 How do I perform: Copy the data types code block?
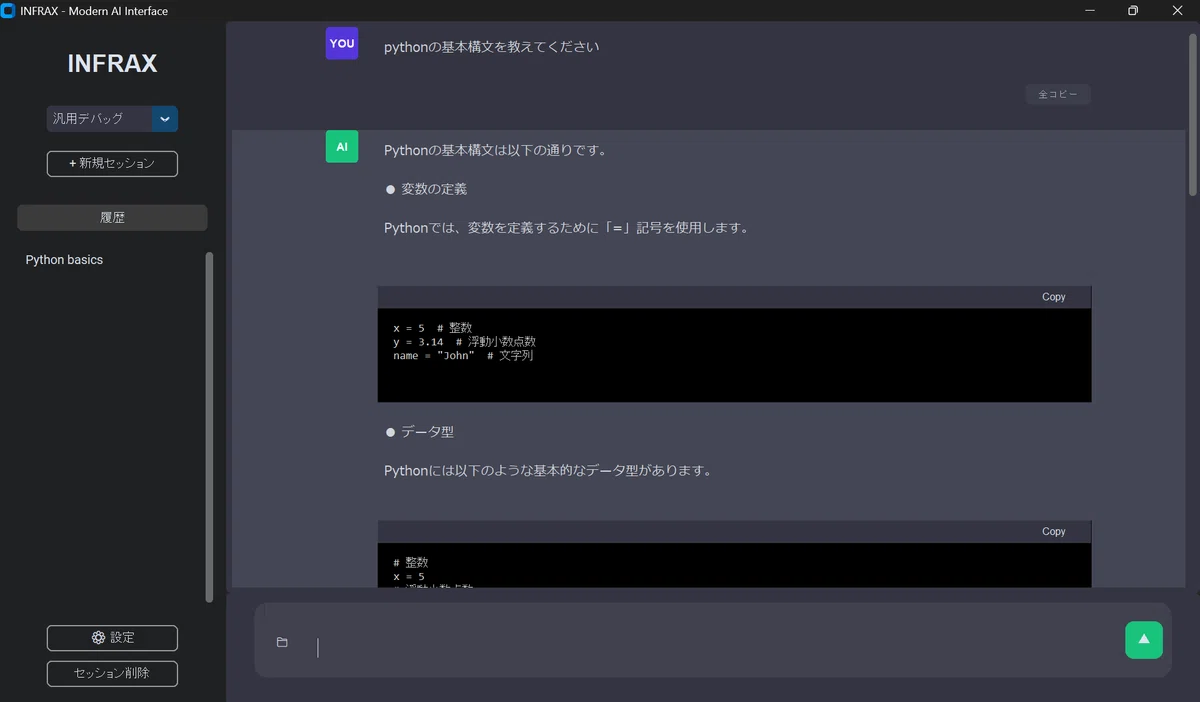click(1054, 532)
